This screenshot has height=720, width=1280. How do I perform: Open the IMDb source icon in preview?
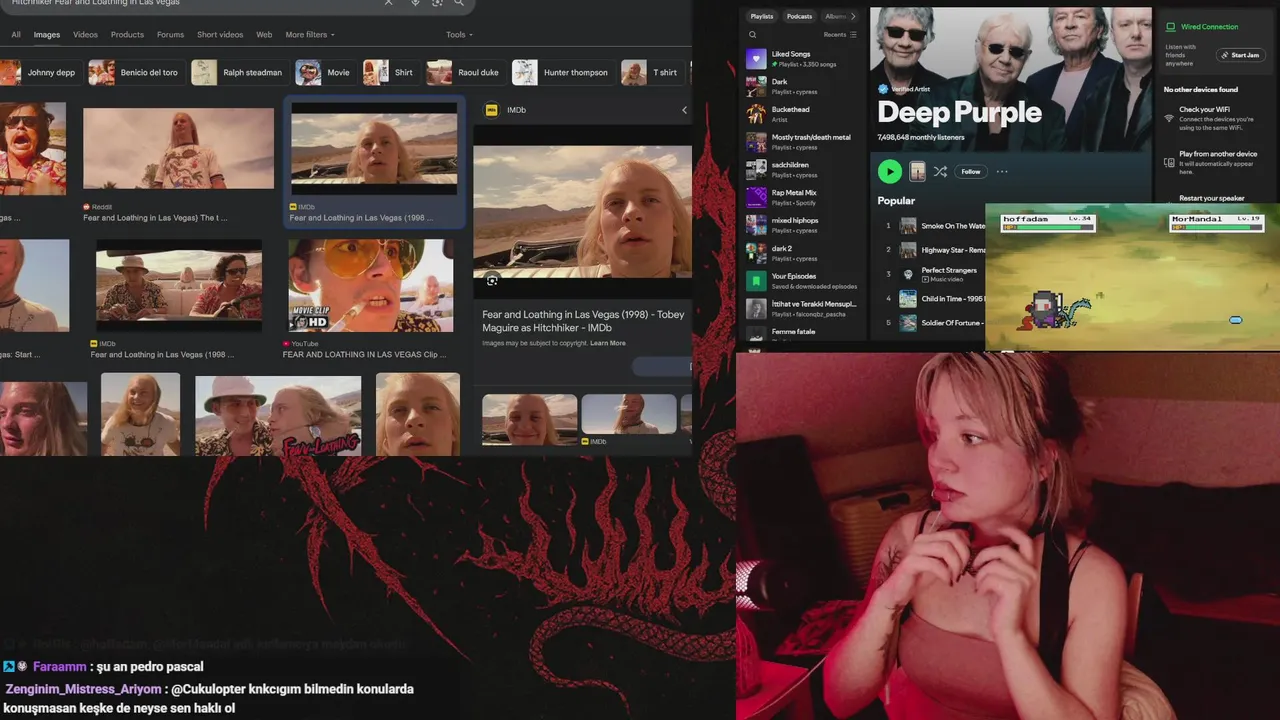point(491,110)
